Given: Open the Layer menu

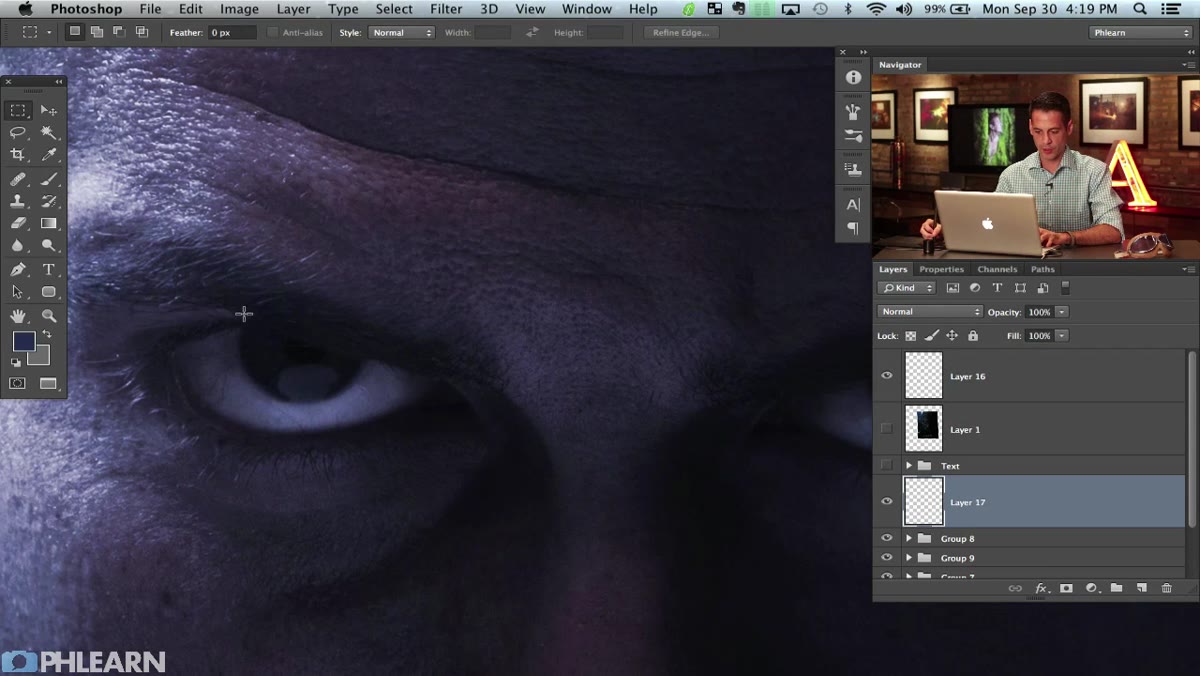Looking at the screenshot, I should 293,9.
